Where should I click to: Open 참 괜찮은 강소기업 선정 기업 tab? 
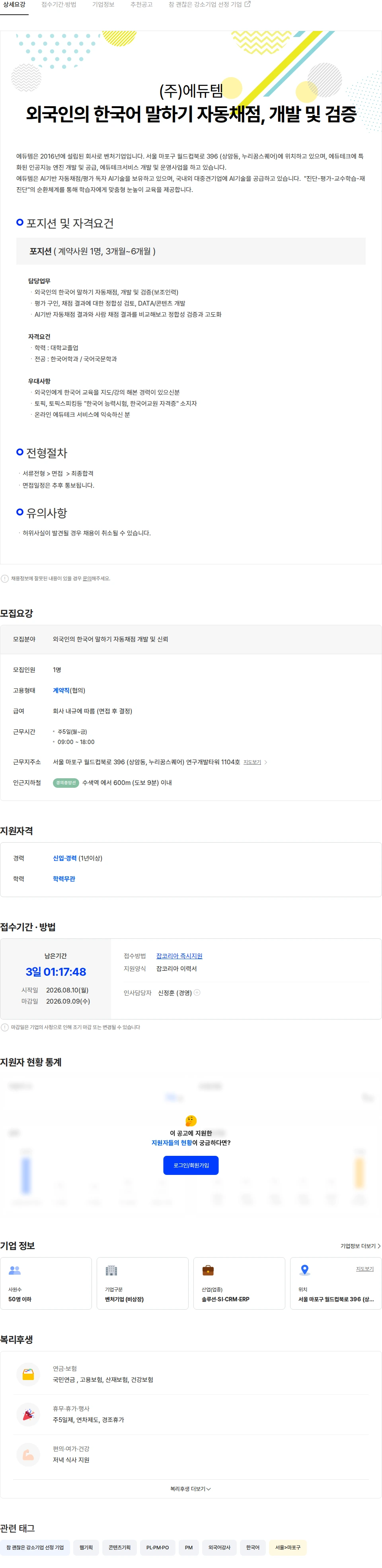209,5
